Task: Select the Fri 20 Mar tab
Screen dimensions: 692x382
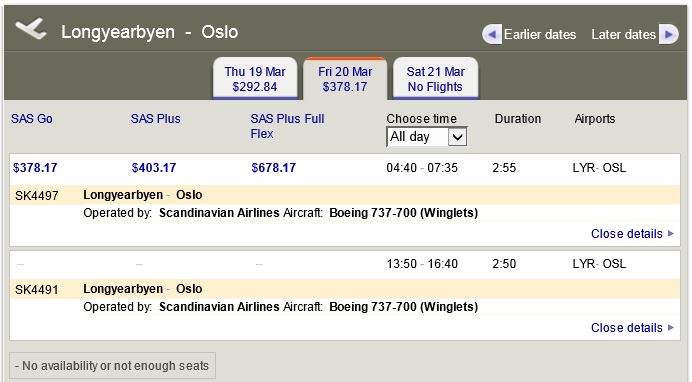Action: (345, 78)
